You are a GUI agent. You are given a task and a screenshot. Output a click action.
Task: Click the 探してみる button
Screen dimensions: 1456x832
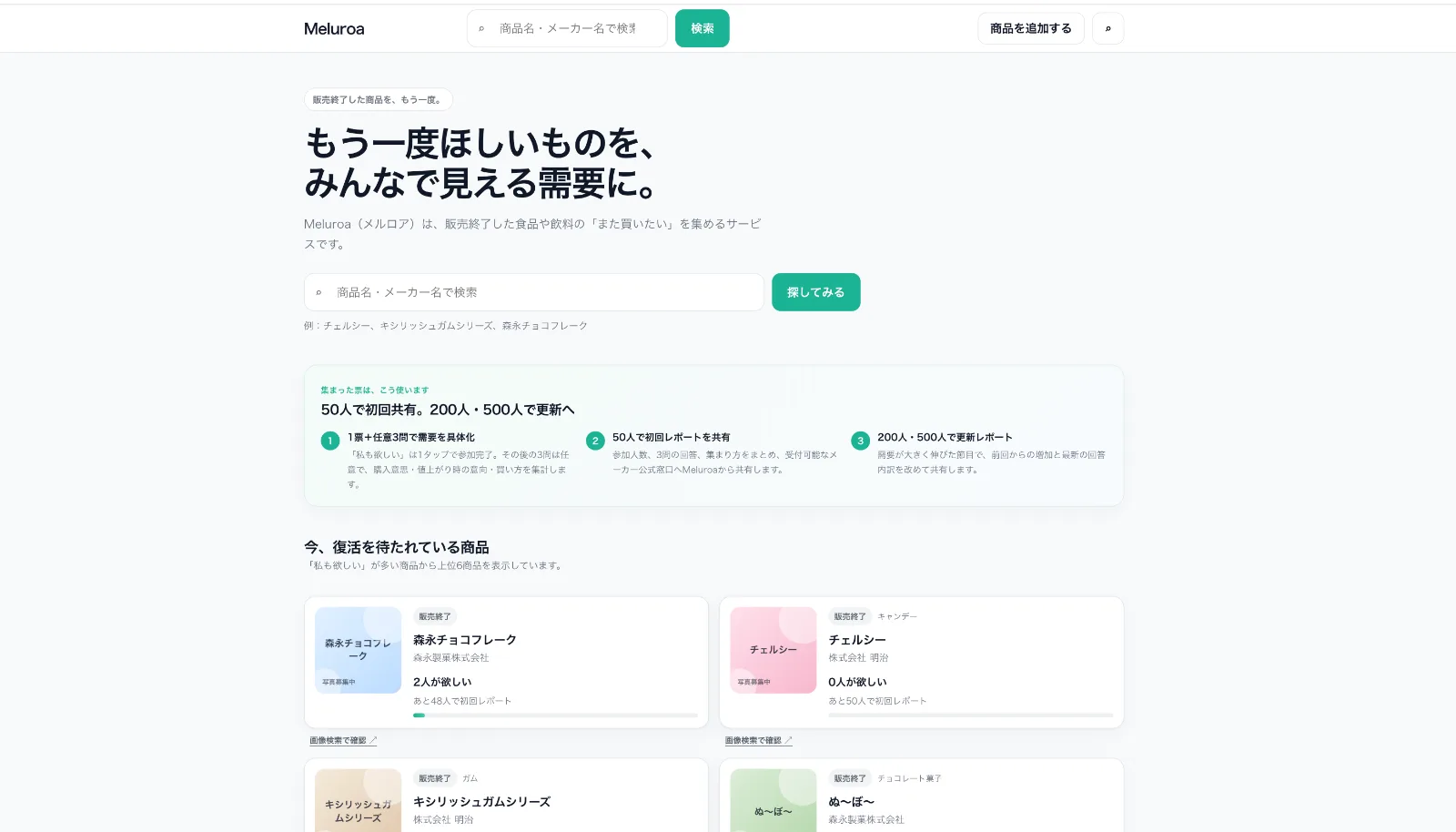point(815,292)
